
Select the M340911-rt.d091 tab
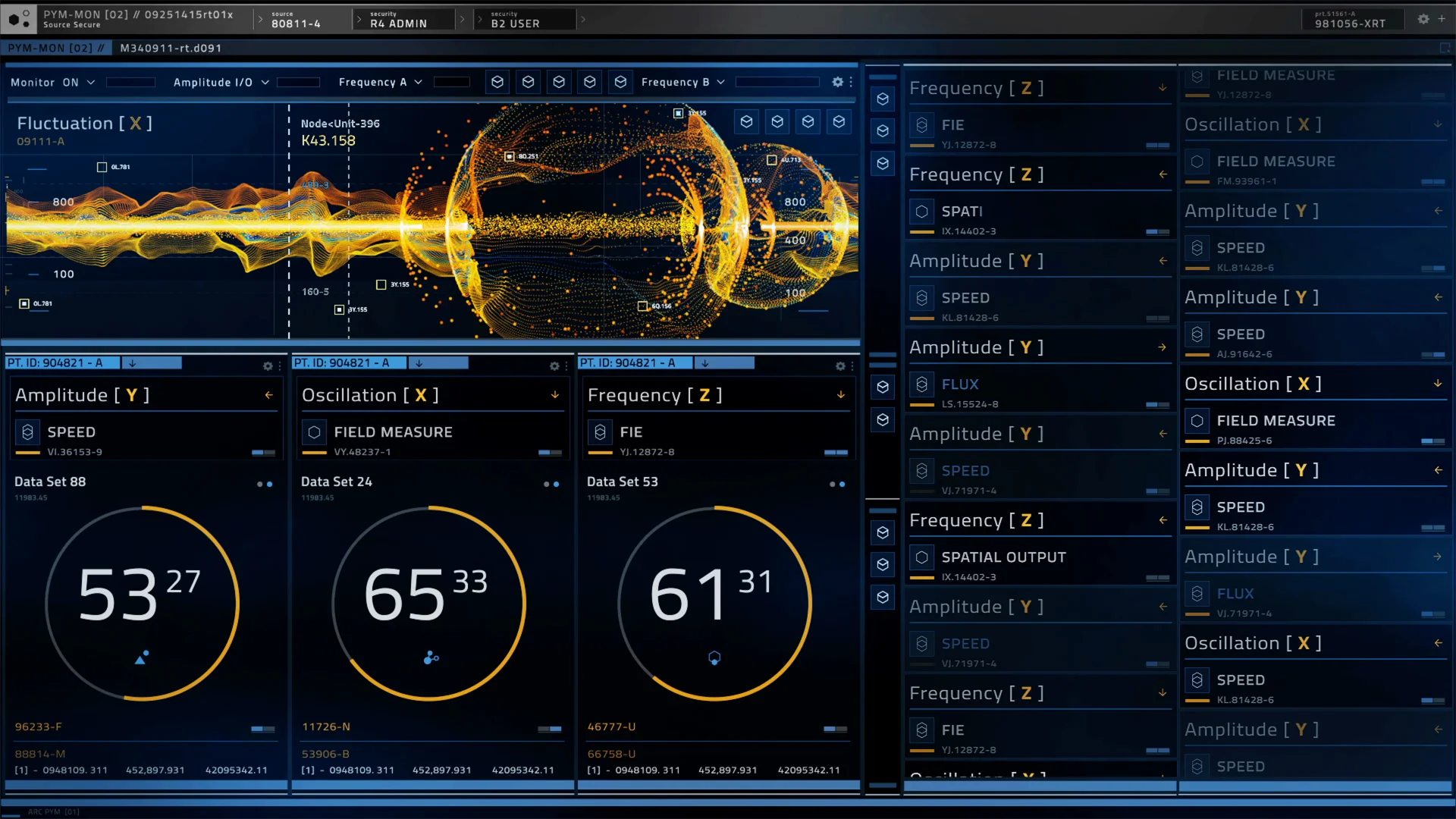tap(171, 48)
